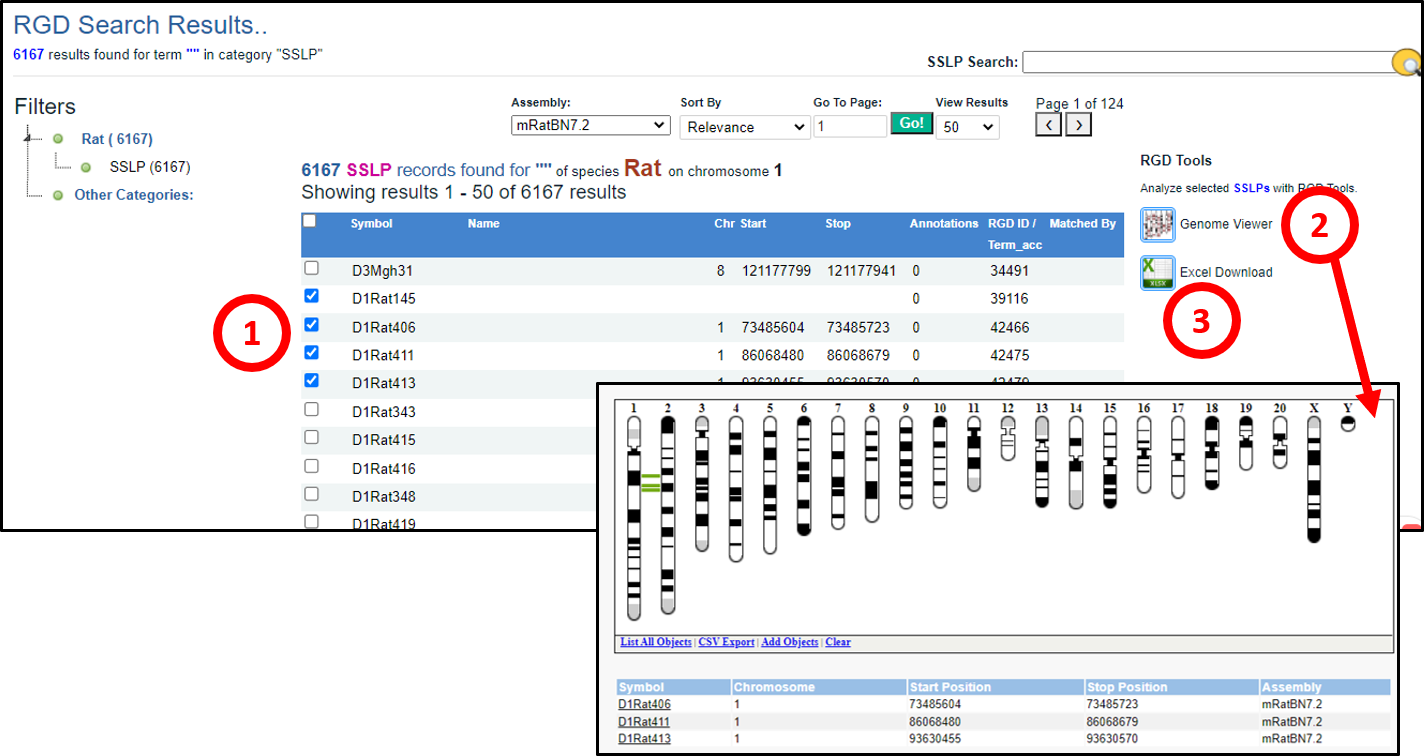1424x756 pixels.
Task: Open the Assembly mRatBN7.2 dropdown
Action: click(590, 126)
